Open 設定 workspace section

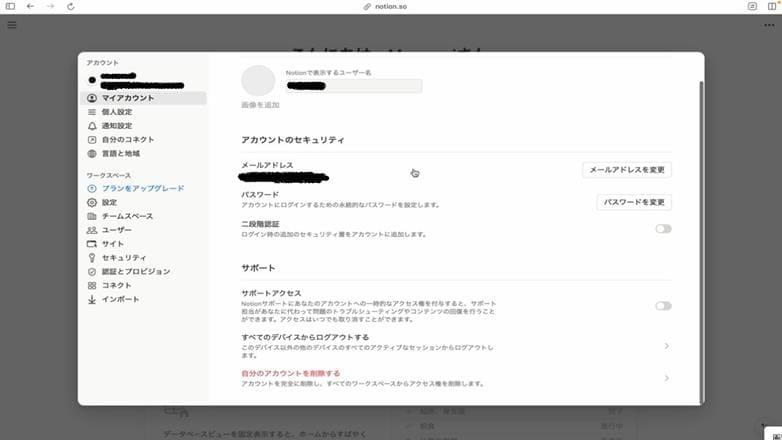144,203
